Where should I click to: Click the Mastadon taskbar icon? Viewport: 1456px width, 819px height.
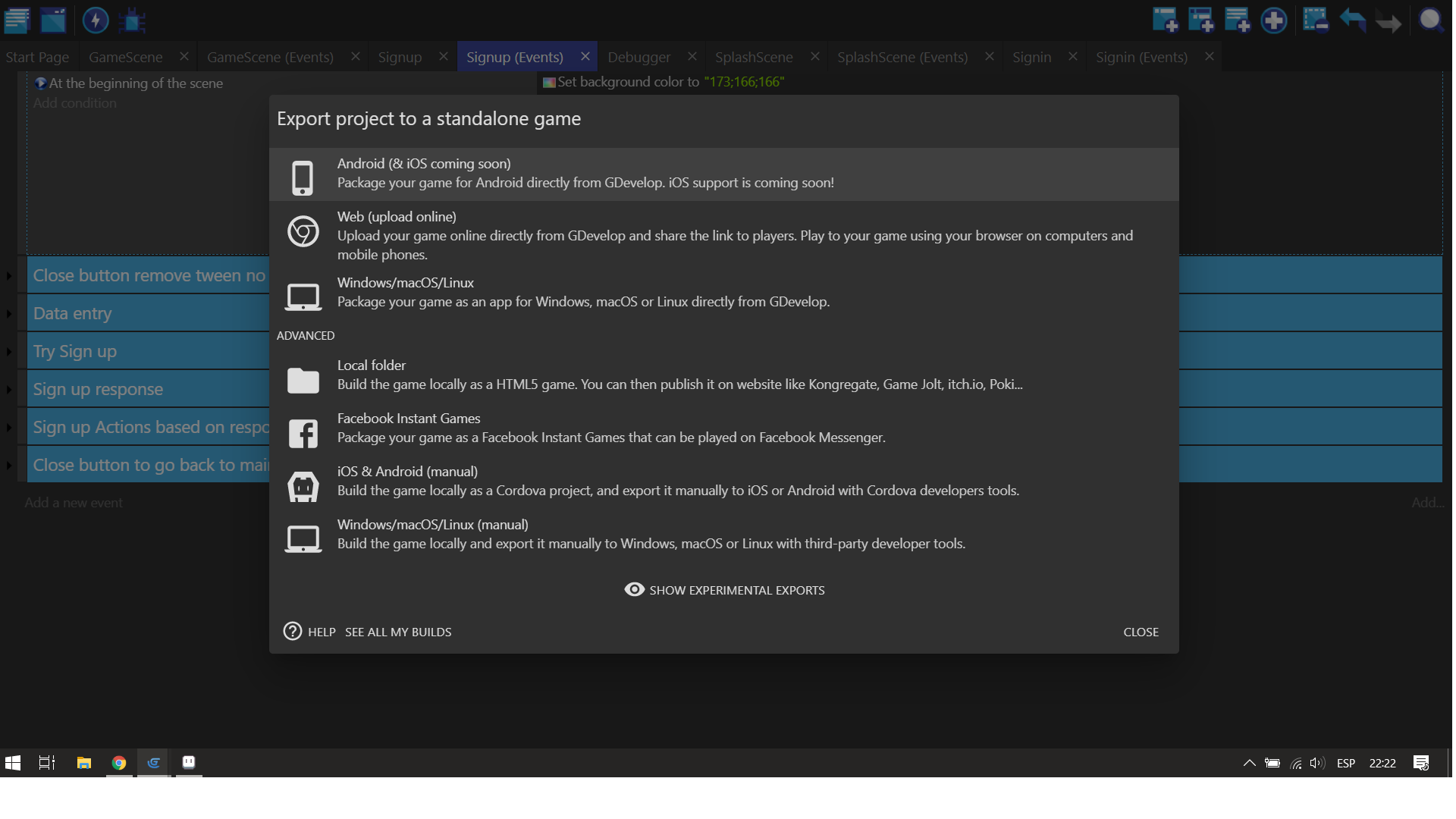(x=189, y=762)
